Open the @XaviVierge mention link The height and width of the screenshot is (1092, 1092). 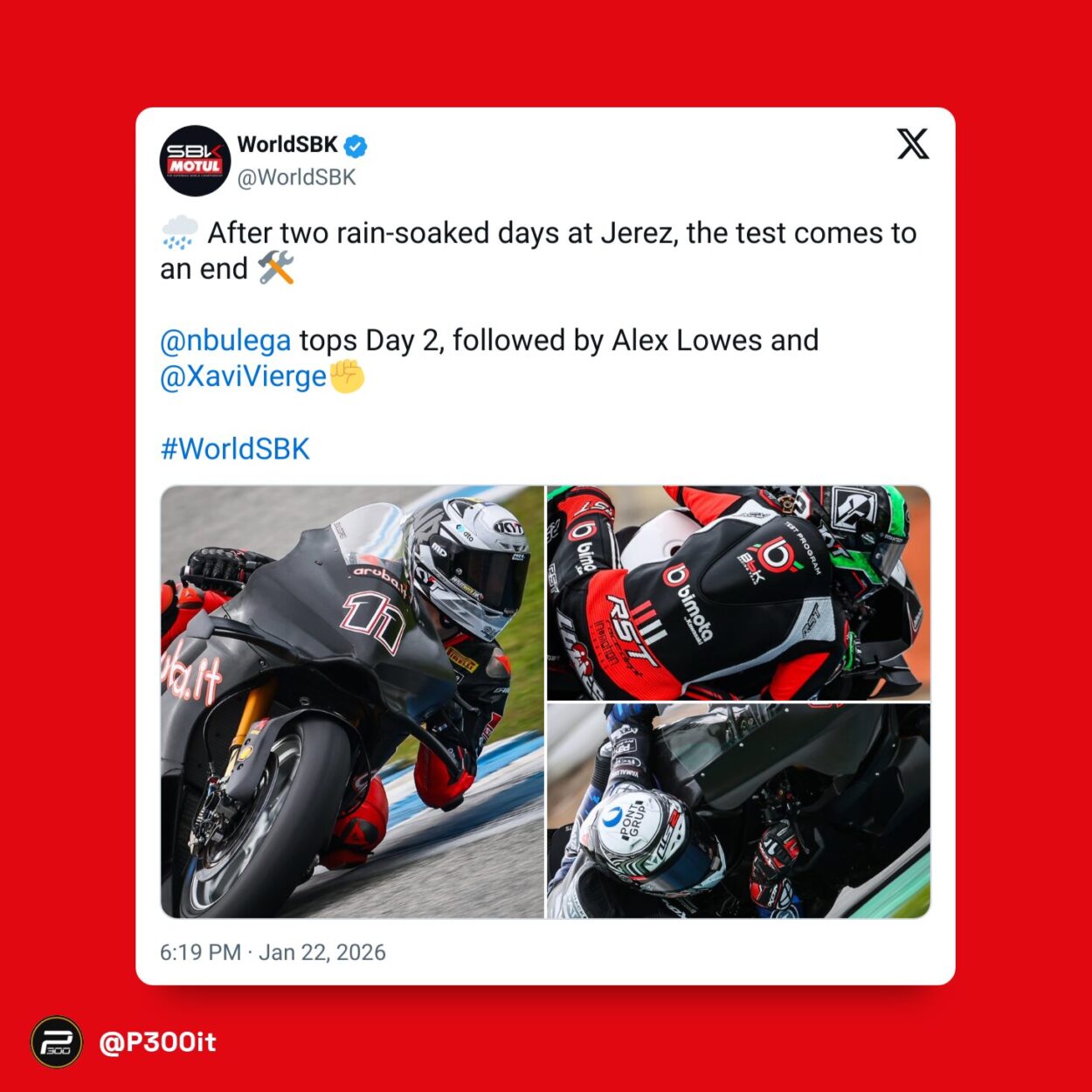[243, 377]
